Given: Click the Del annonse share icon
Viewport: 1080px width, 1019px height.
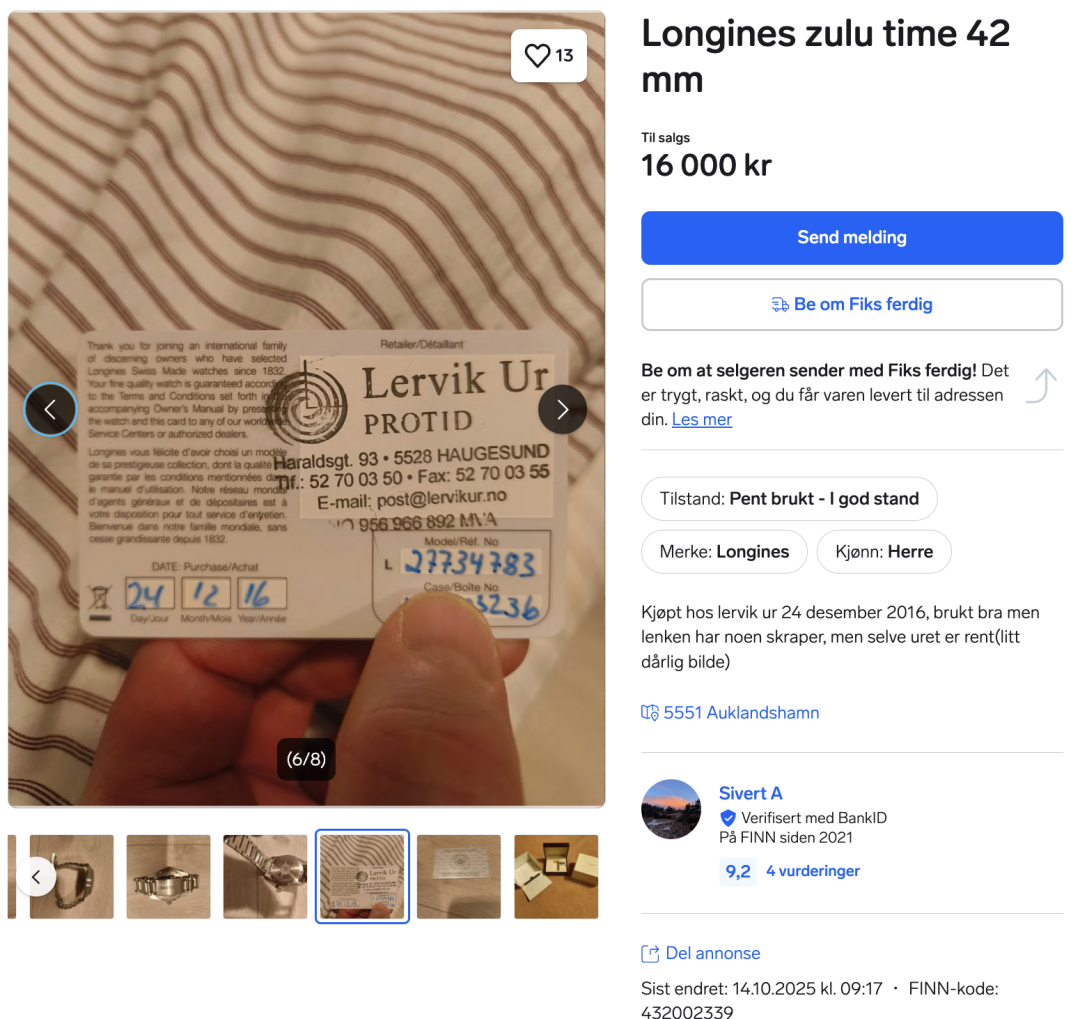Looking at the screenshot, I should pyautogui.click(x=650, y=953).
